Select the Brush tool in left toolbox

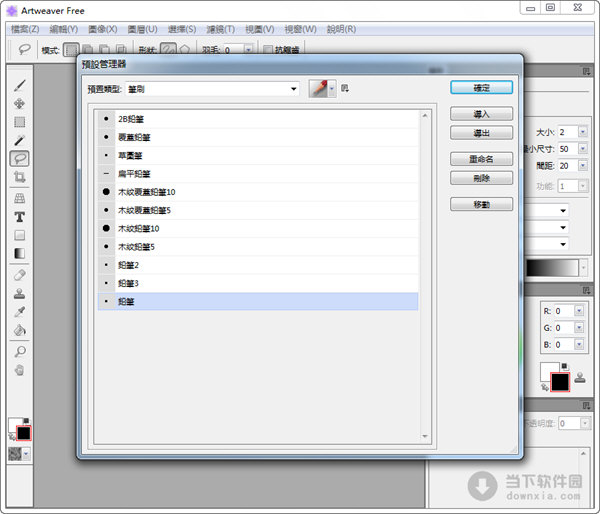[20, 85]
